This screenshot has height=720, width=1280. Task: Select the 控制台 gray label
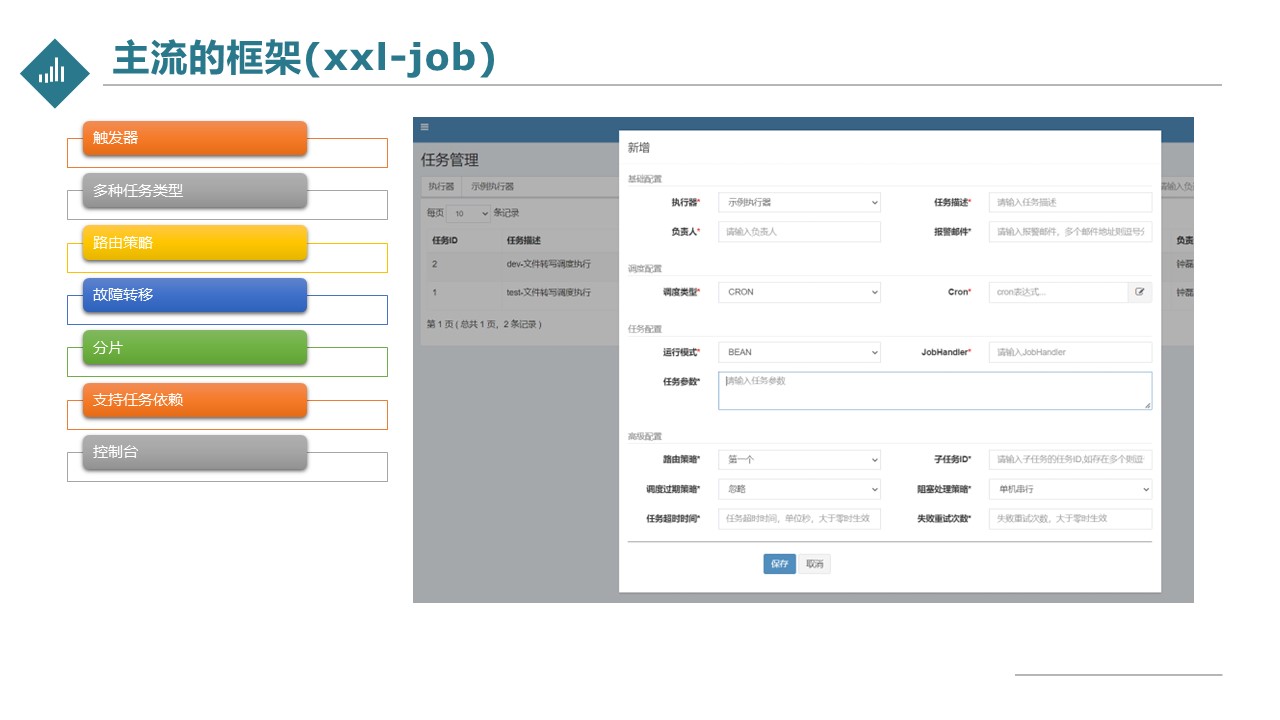195,452
